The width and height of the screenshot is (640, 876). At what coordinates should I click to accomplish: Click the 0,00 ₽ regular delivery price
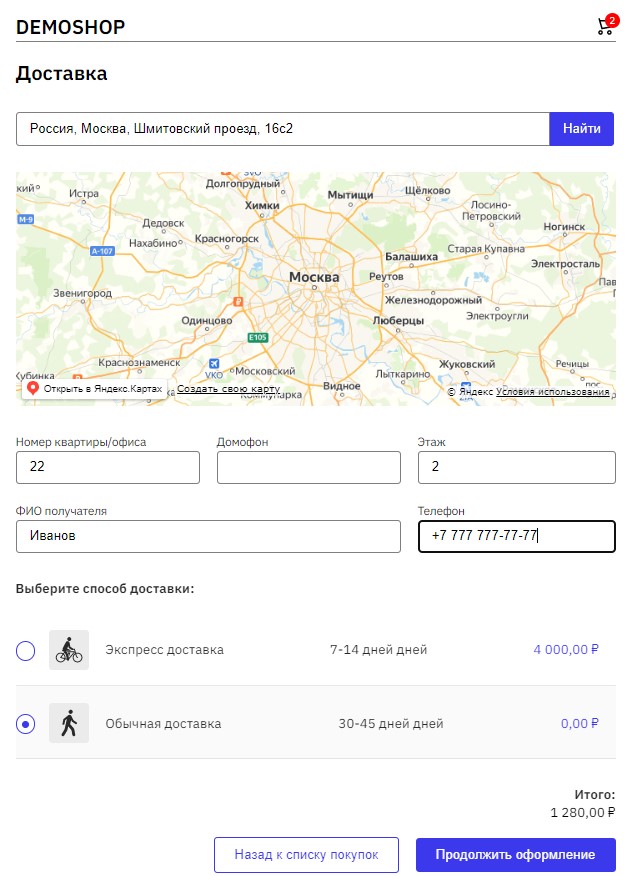point(580,723)
